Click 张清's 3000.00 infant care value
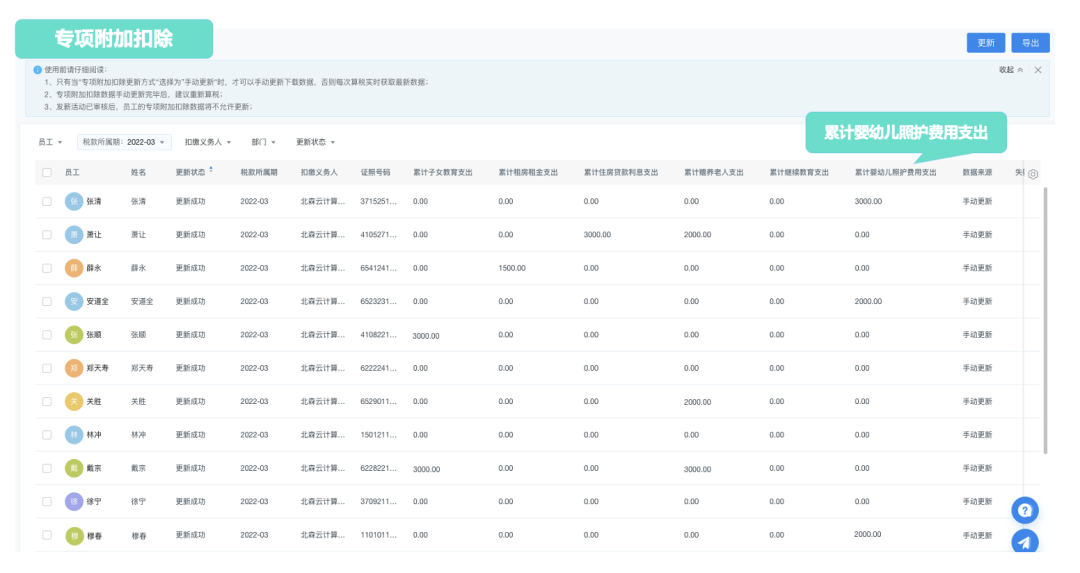1080x573 pixels. pos(868,201)
